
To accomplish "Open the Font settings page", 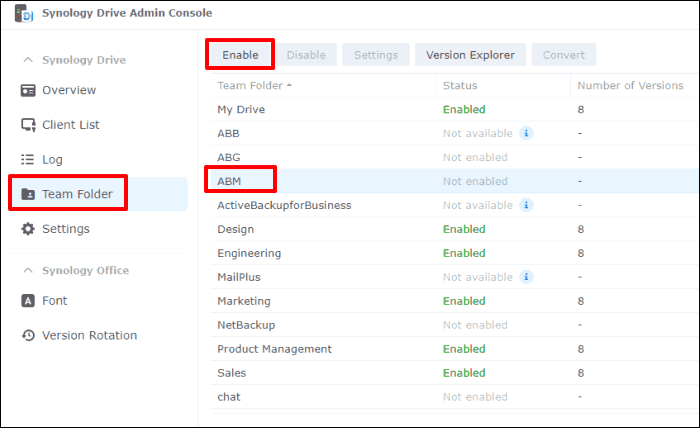I will [x=54, y=300].
